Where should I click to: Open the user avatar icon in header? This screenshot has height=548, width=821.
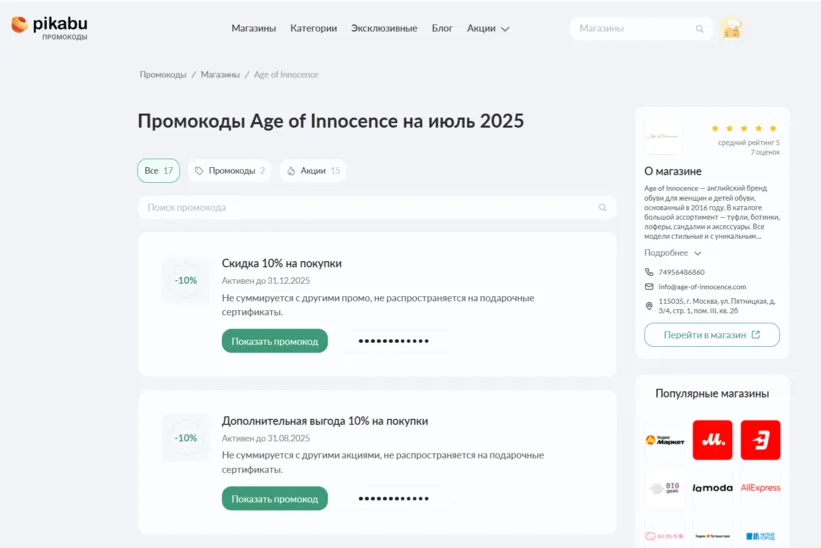tap(732, 29)
